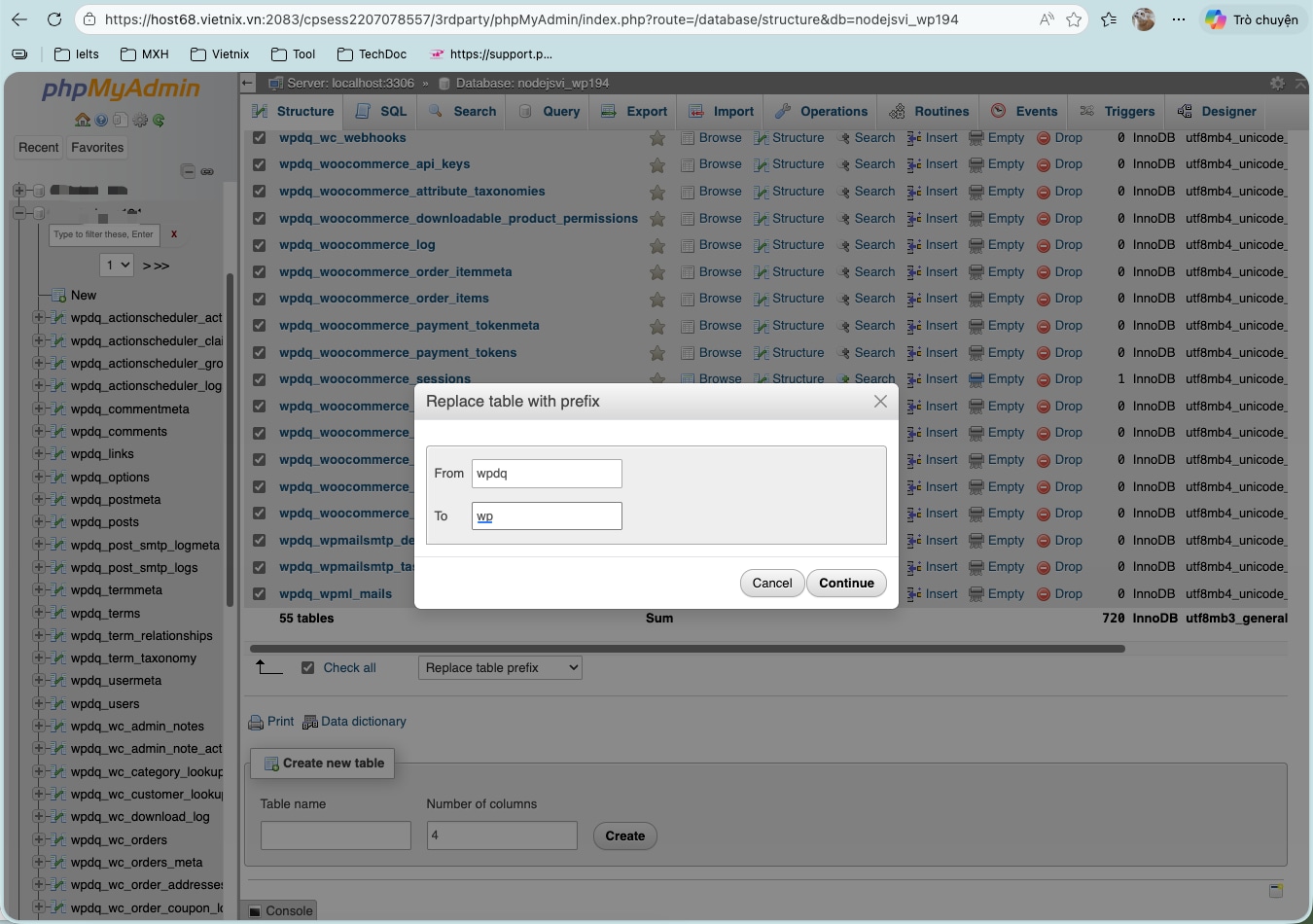This screenshot has height=924, width=1313.
Task: Switch to the Triggers tab
Action: pyautogui.click(x=1118, y=112)
